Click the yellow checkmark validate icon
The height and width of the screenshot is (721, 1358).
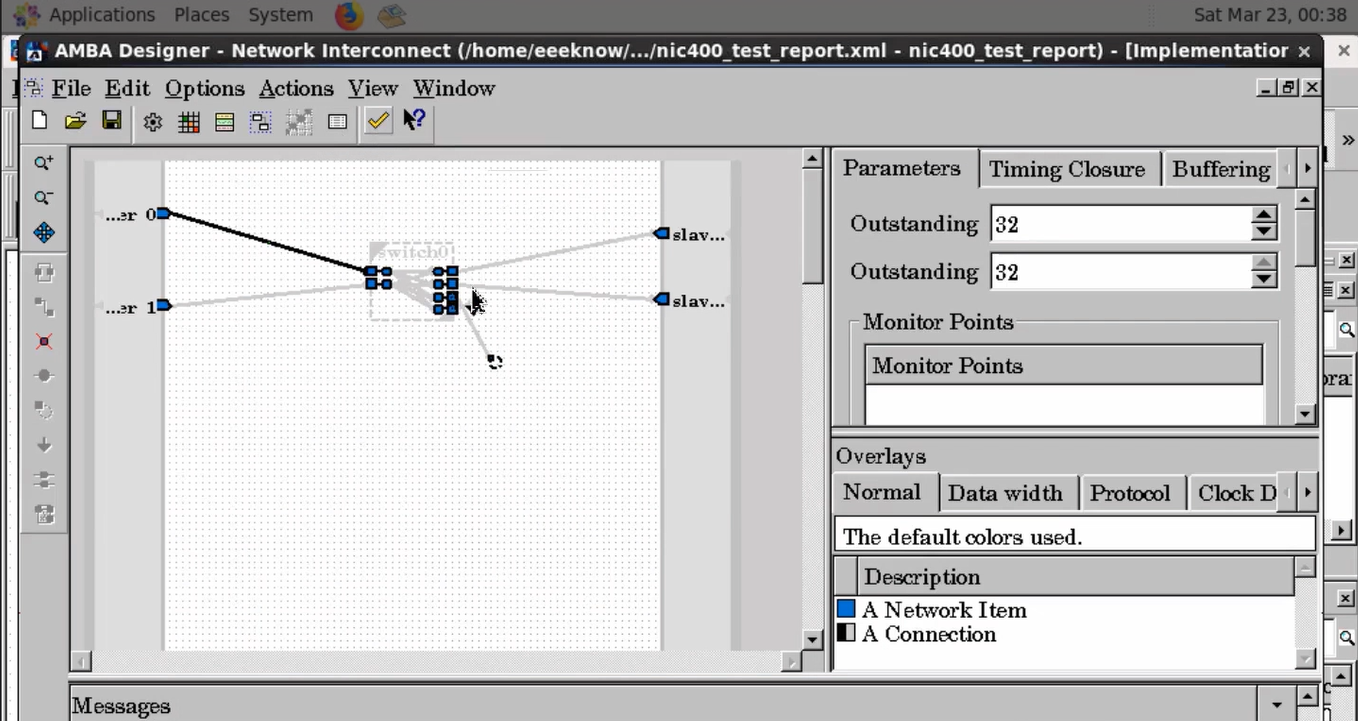tap(377, 121)
